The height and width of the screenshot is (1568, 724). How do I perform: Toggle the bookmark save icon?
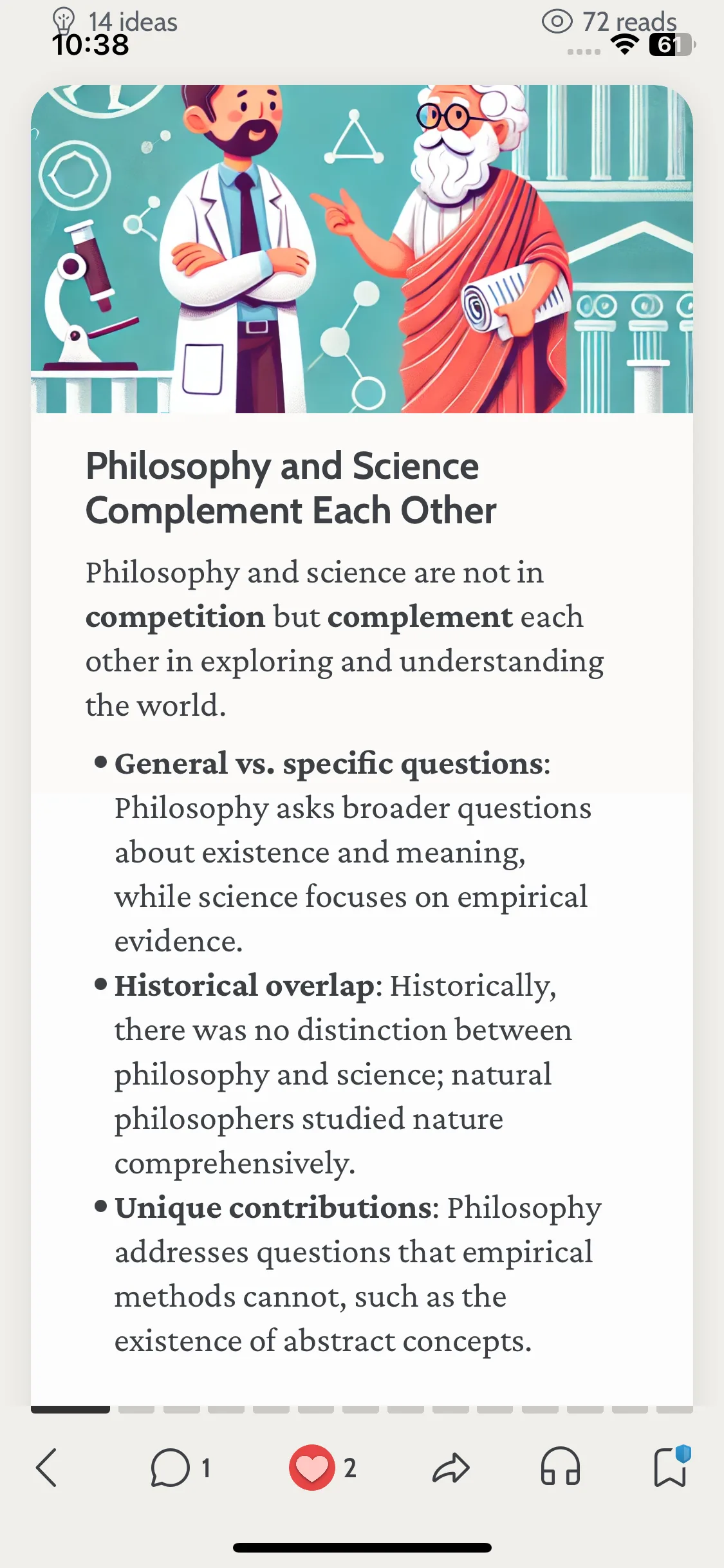tap(671, 1466)
